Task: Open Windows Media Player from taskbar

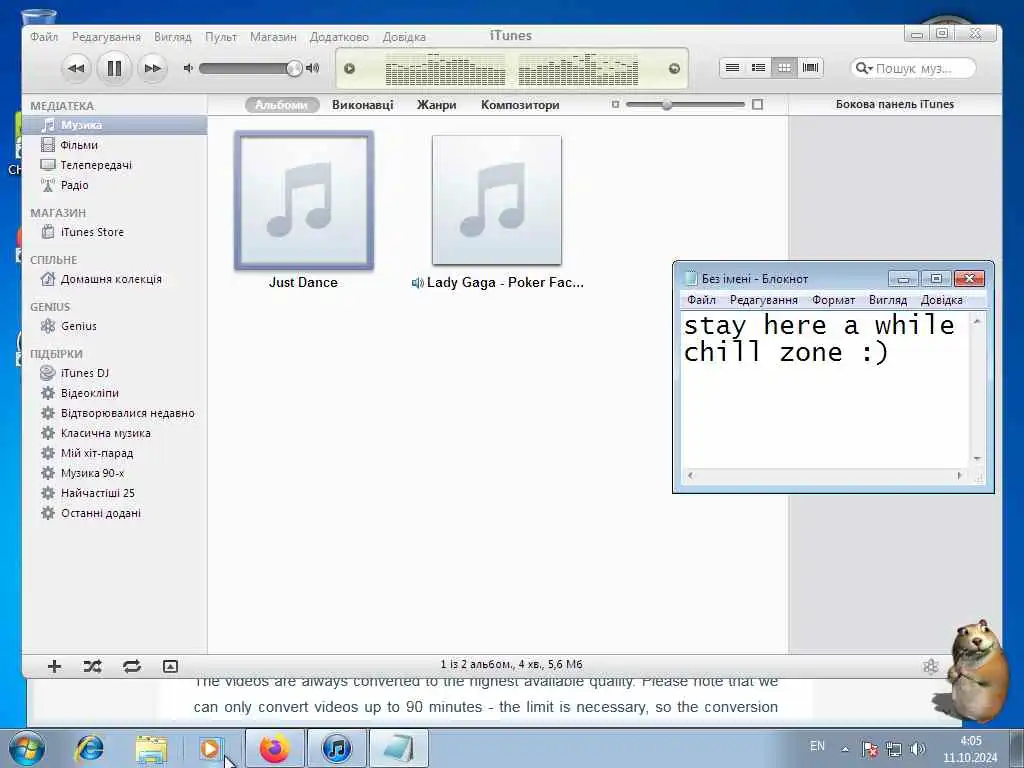Action: (210, 749)
